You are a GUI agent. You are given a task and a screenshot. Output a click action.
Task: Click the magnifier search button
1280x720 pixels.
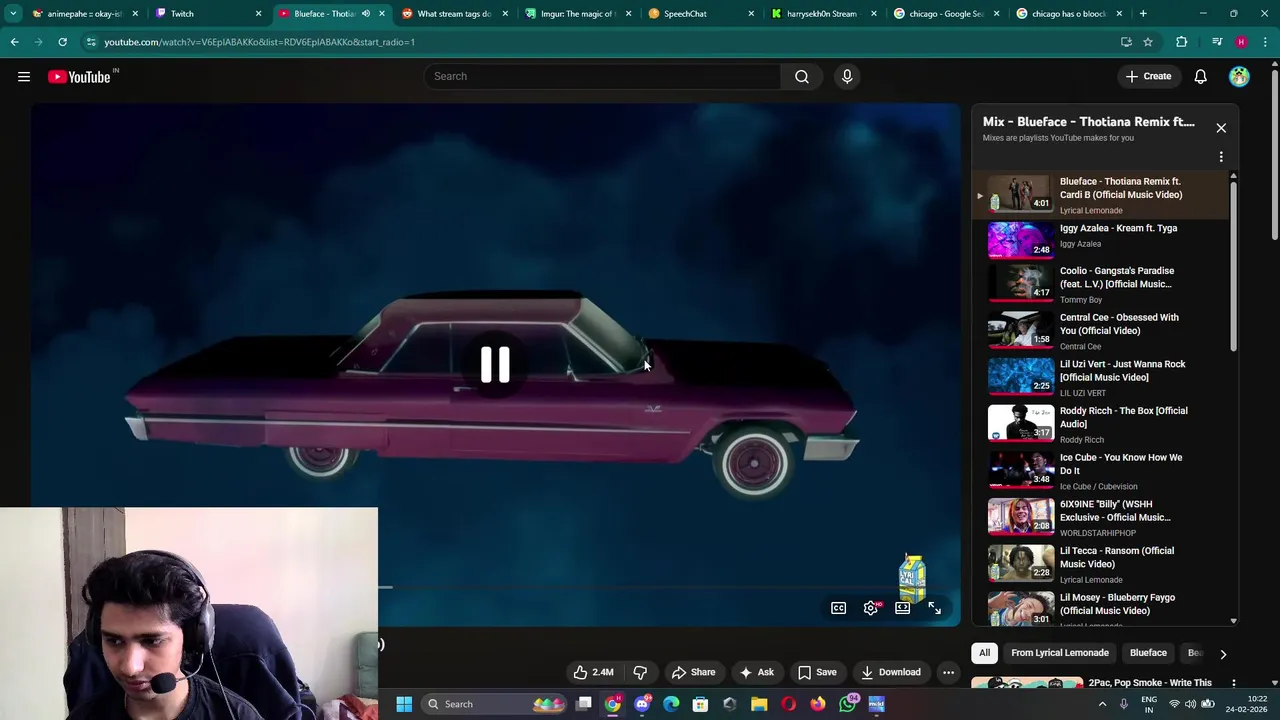[x=802, y=76]
